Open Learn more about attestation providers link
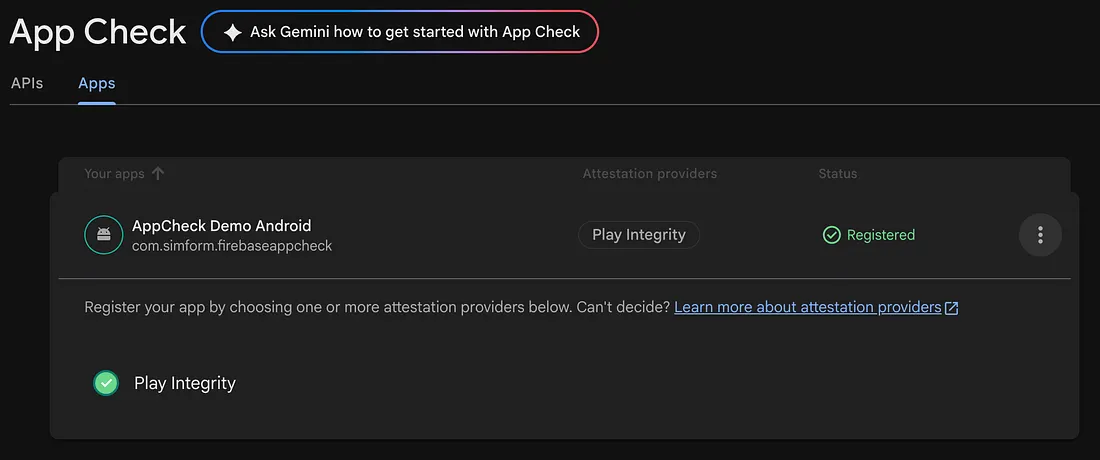1100x460 pixels. pos(807,307)
